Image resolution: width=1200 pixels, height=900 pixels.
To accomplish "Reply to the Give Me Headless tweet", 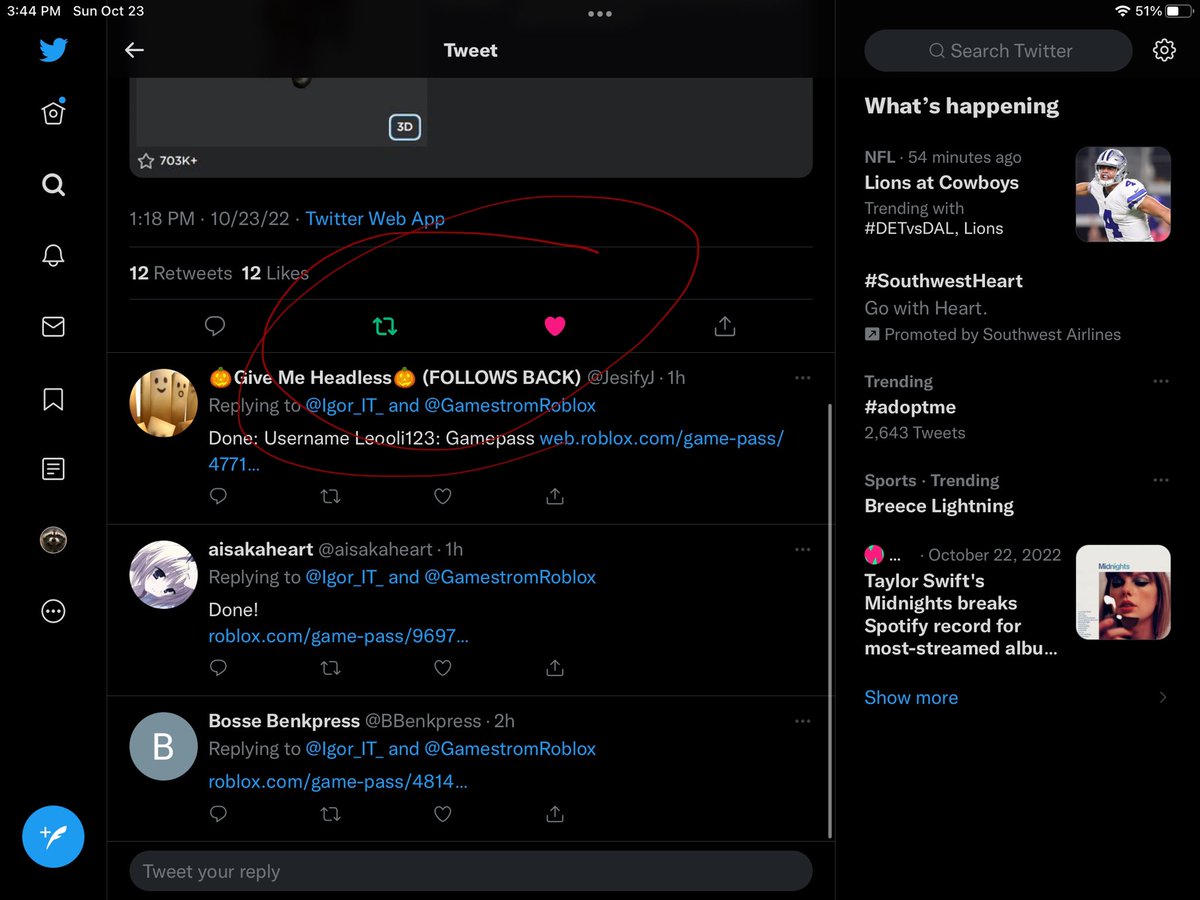I will (x=218, y=496).
